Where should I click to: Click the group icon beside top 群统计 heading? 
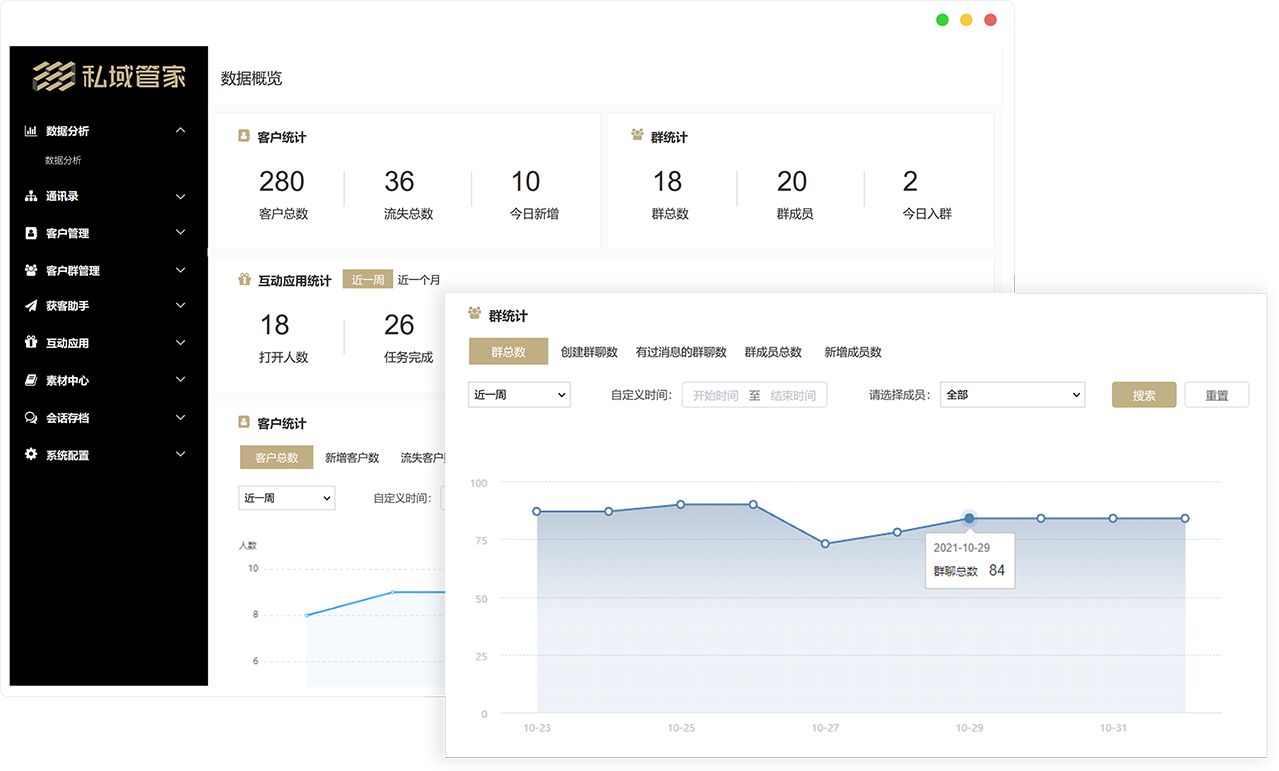[637, 135]
